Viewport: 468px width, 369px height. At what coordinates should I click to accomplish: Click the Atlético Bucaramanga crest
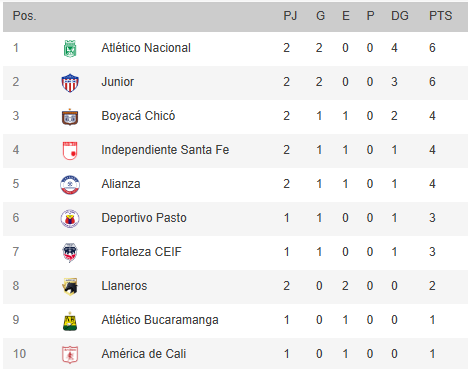pos(70,321)
